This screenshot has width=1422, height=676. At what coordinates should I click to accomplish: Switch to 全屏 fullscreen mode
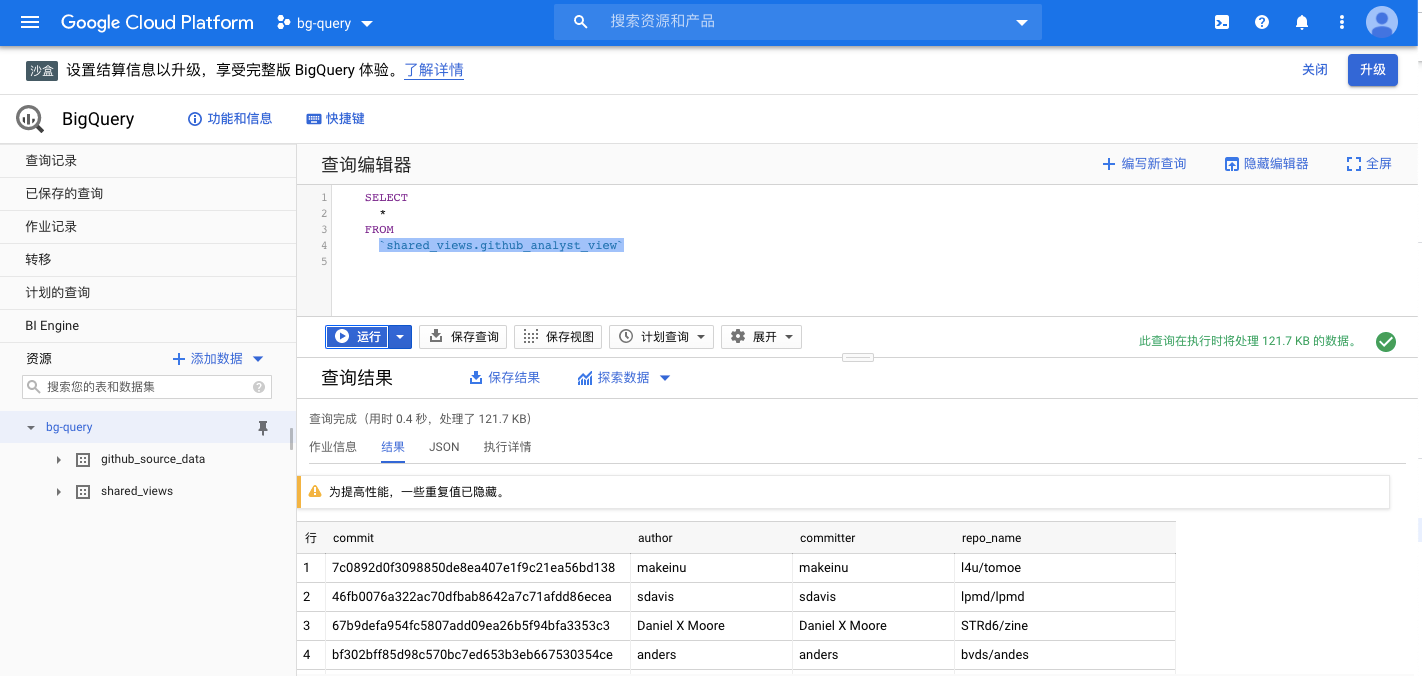click(1369, 164)
